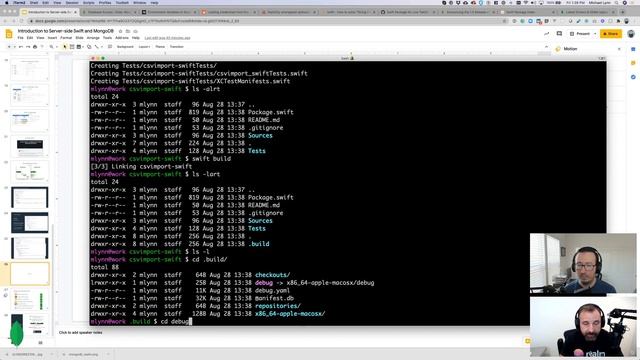Open the Tools menu
This screenshot has width=640, height=360.
107,38
